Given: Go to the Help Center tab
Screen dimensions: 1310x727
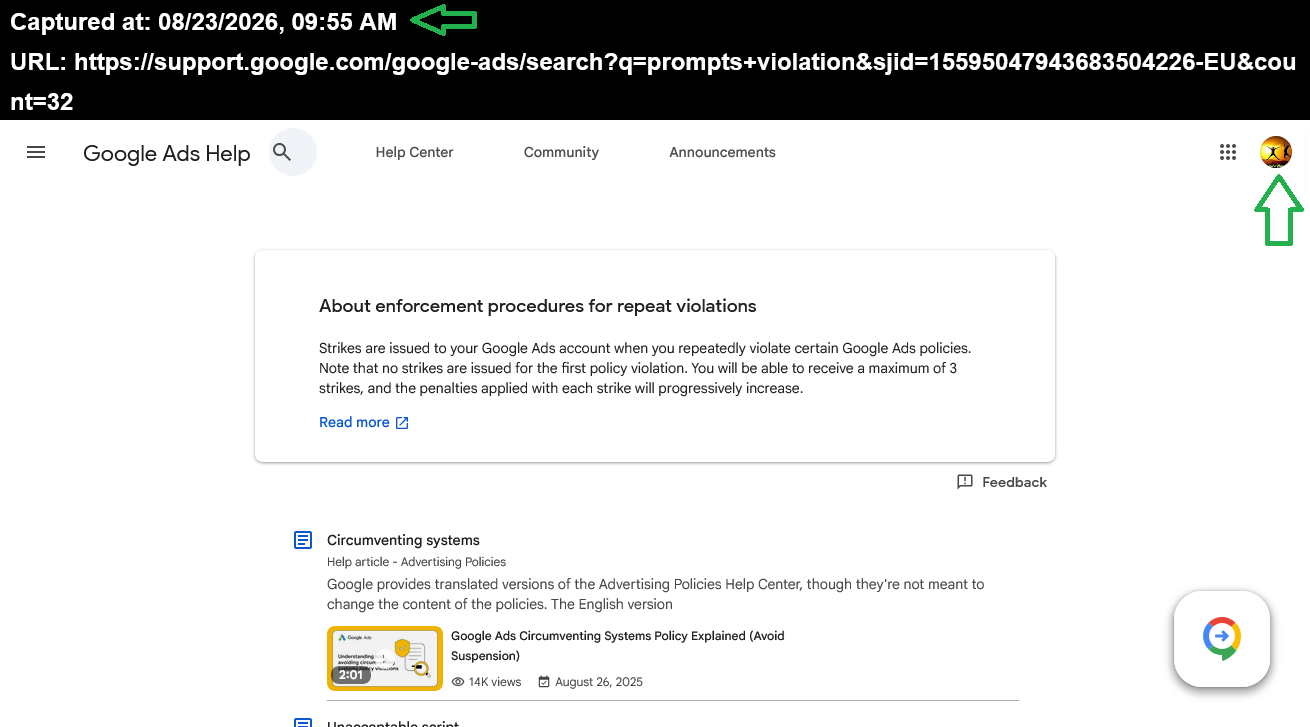Looking at the screenshot, I should (414, 152).
